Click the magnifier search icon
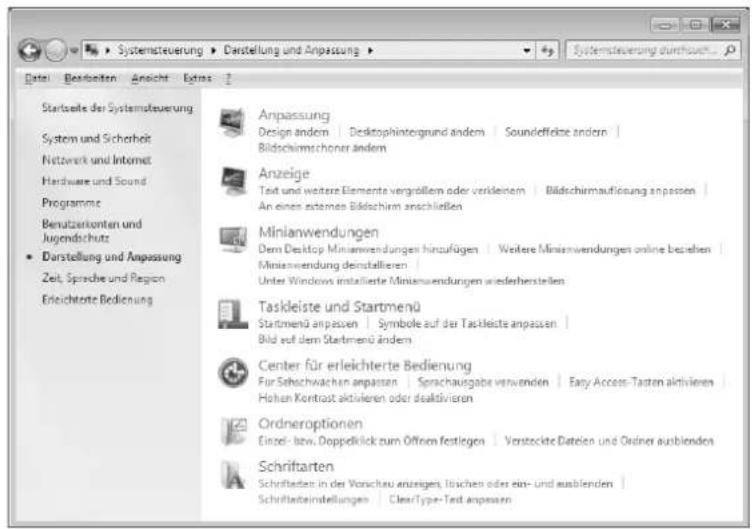This screenshot has width=754, height=529. 729,50
